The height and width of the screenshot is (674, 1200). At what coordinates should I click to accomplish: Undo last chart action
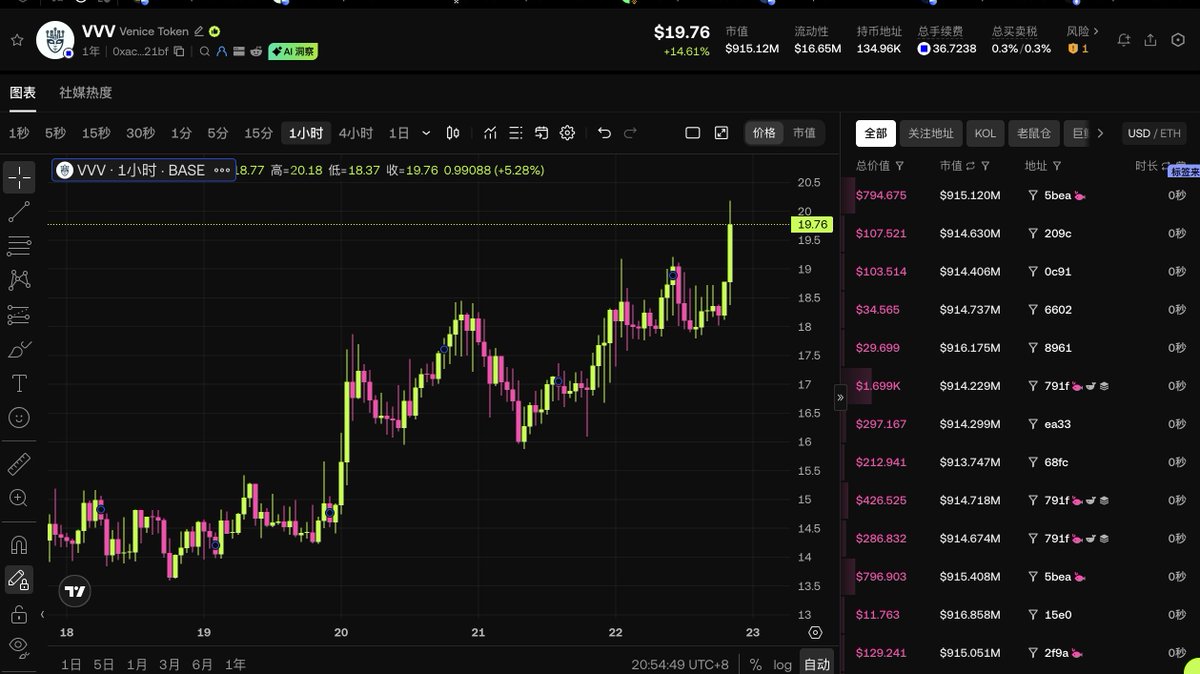coord(604,133)
